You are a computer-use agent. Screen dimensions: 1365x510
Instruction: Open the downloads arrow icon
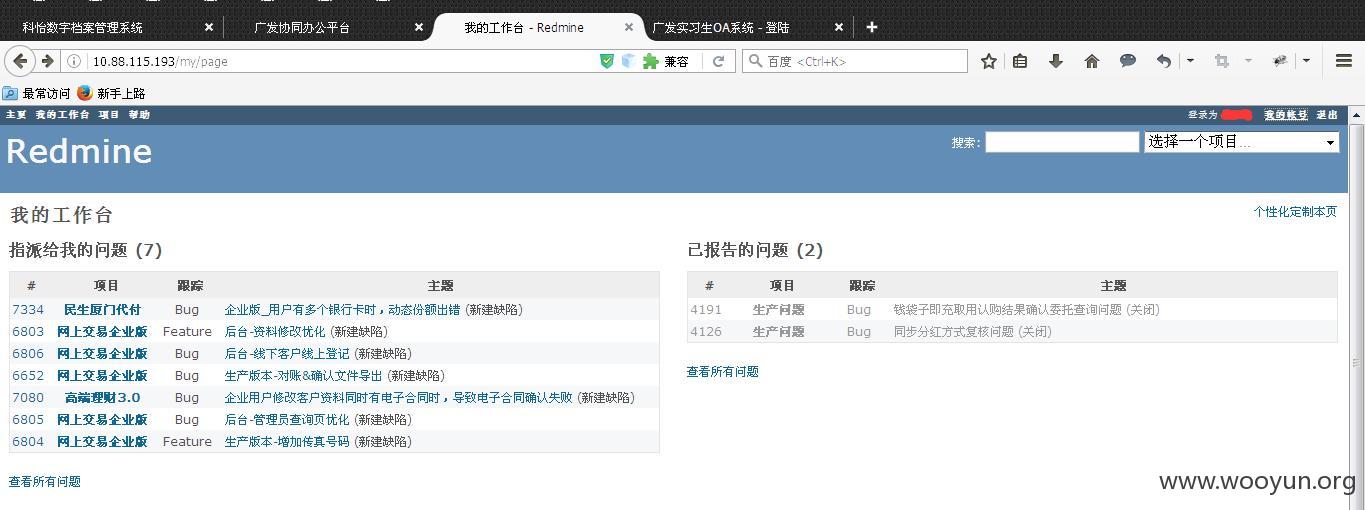click(1055, 61)
